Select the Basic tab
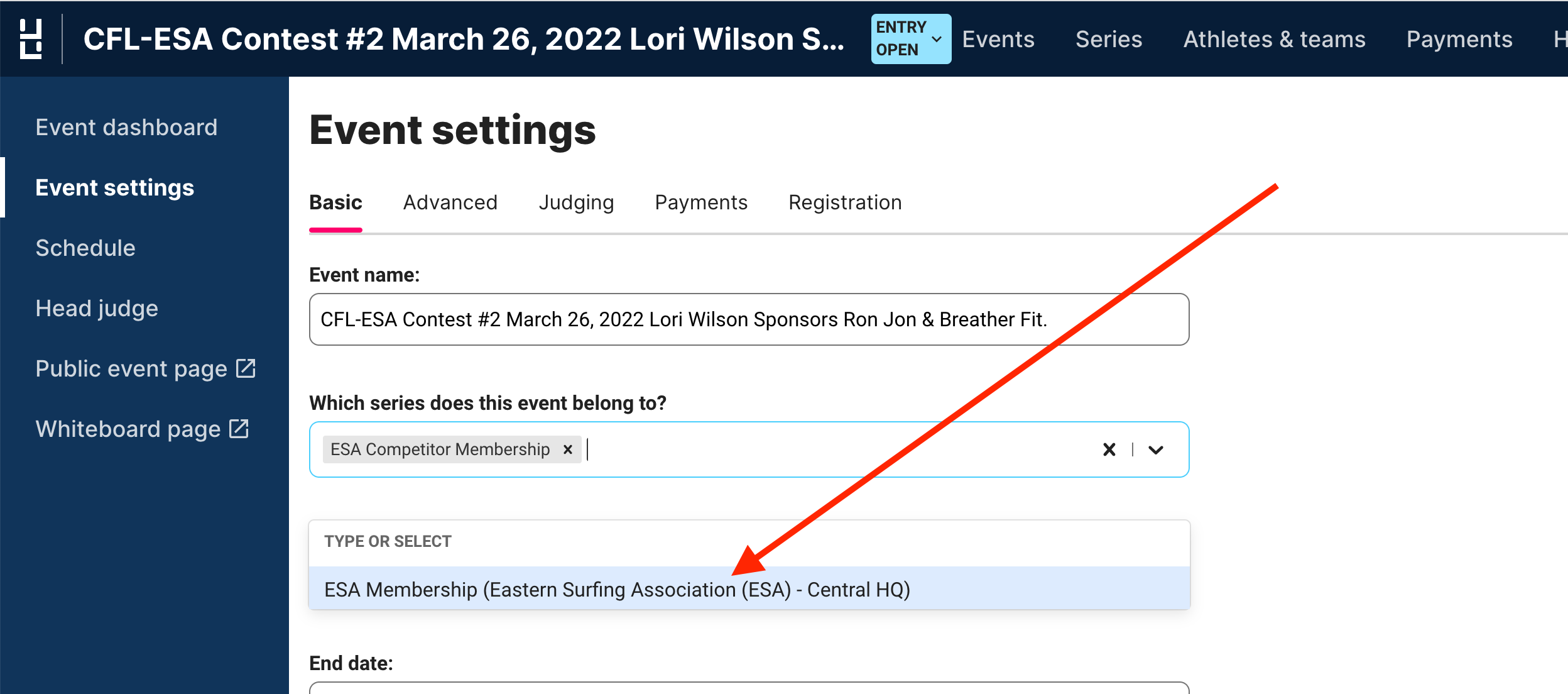Image resolution: width=1568 pixels, height=694 pixels. point(335,202)
